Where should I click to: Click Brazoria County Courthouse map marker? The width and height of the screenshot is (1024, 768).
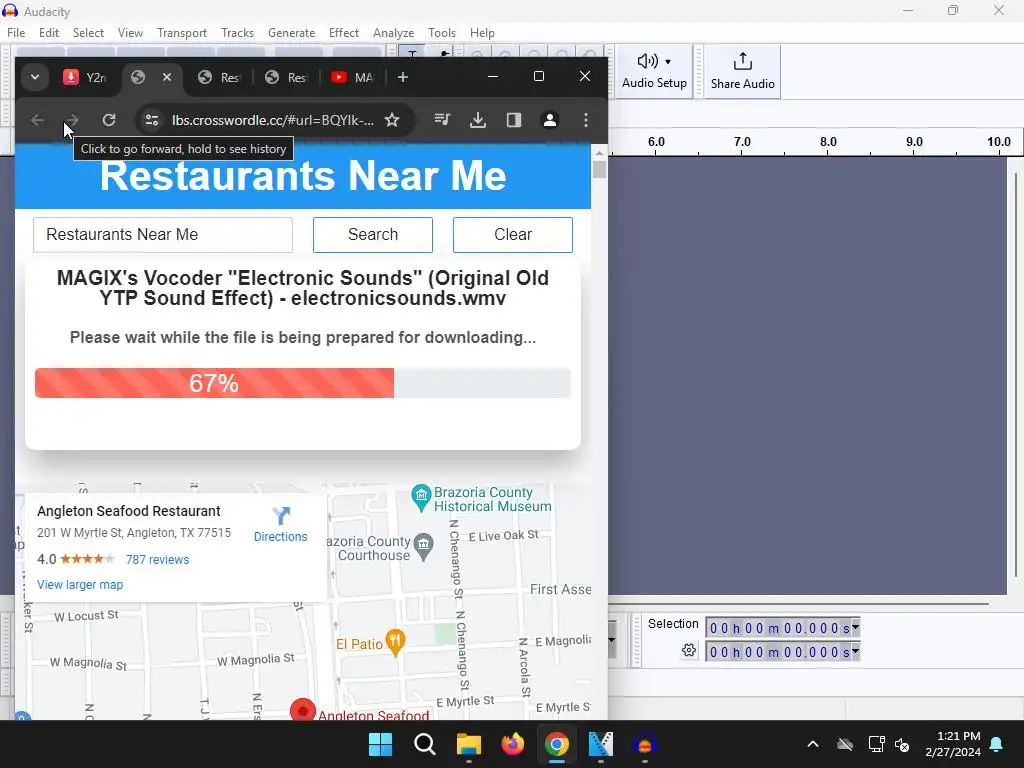pos(424,547)
